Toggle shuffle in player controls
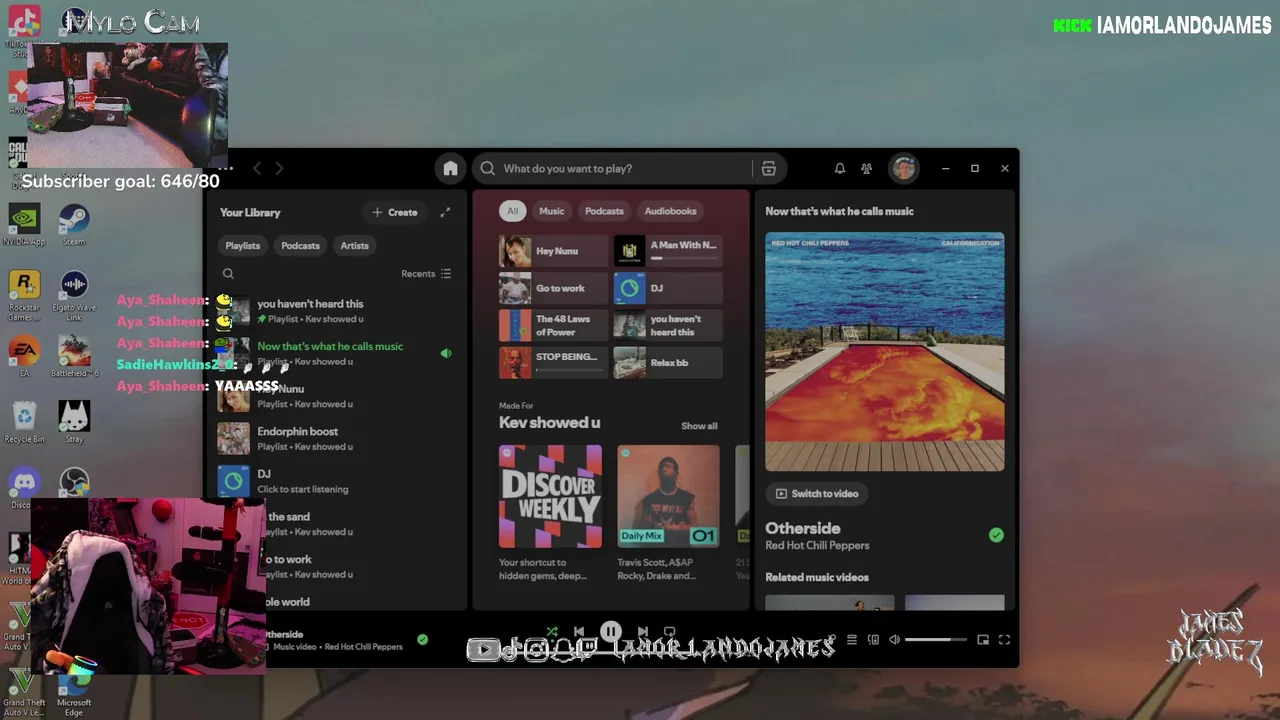This screenshot has height=720, width=1280. coord(551,632)
